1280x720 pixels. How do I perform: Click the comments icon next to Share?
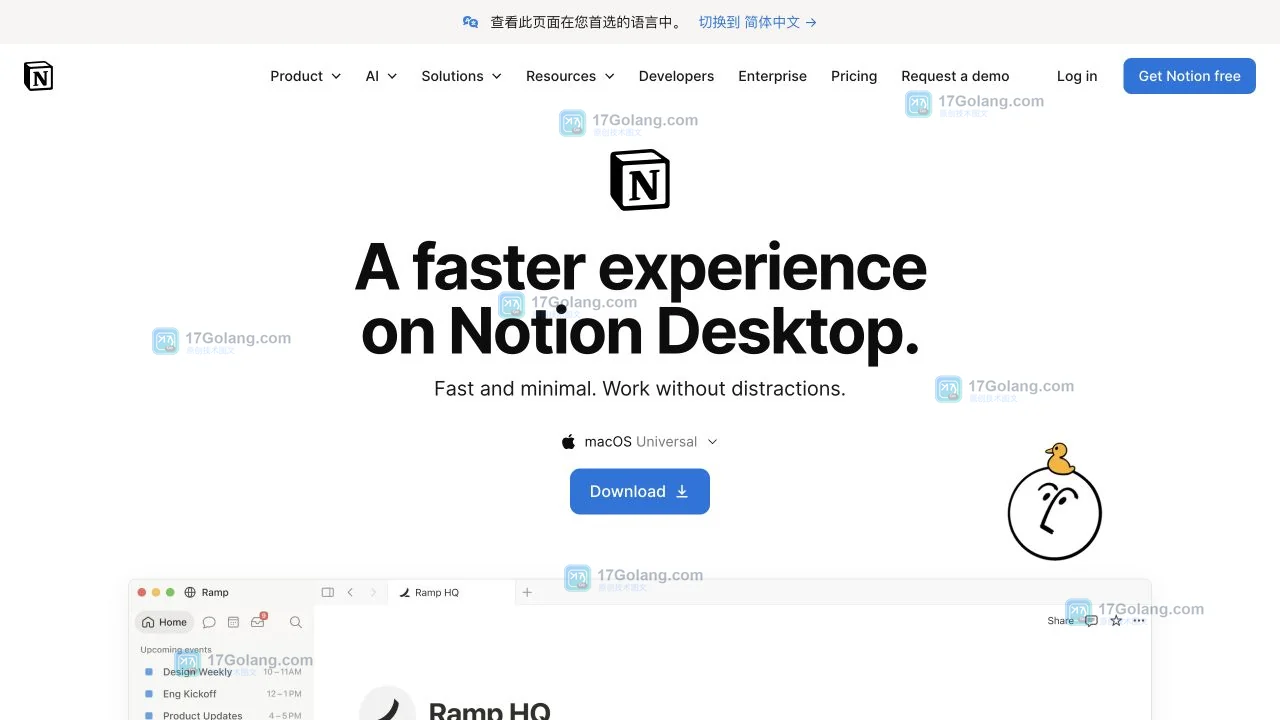(1091, 621)
